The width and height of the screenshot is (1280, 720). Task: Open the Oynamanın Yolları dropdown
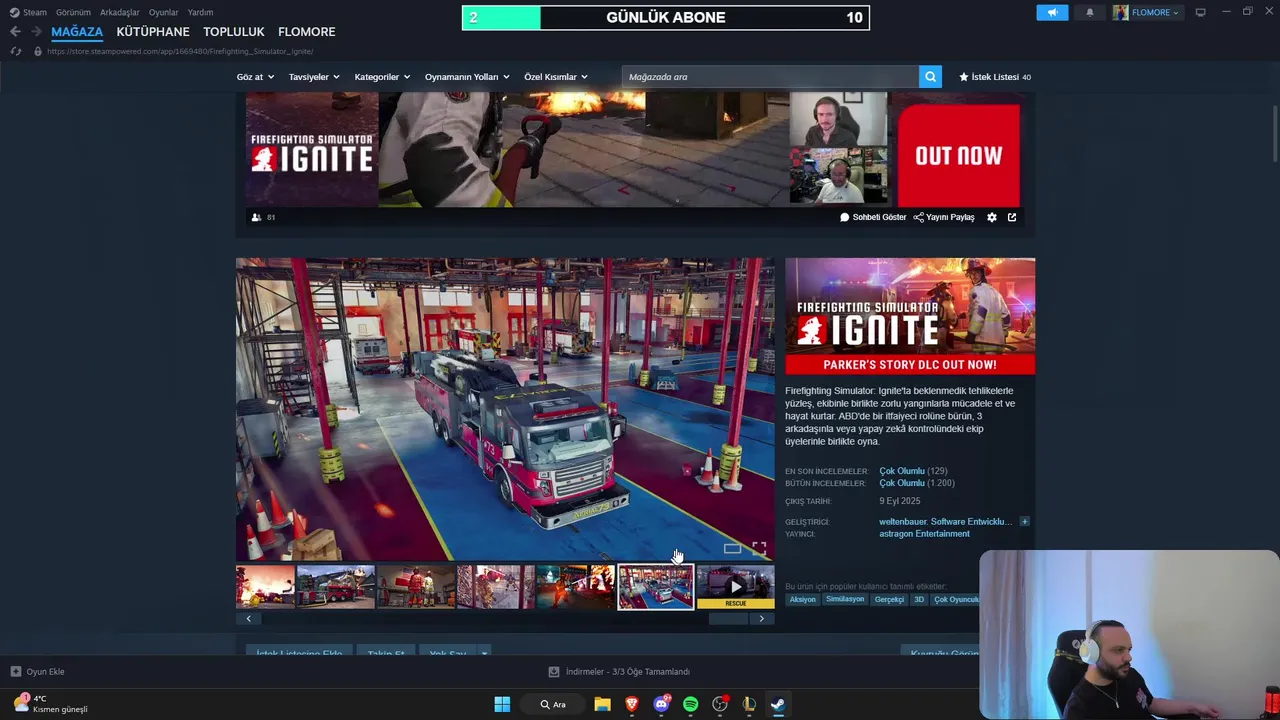[x=467, y=77]
